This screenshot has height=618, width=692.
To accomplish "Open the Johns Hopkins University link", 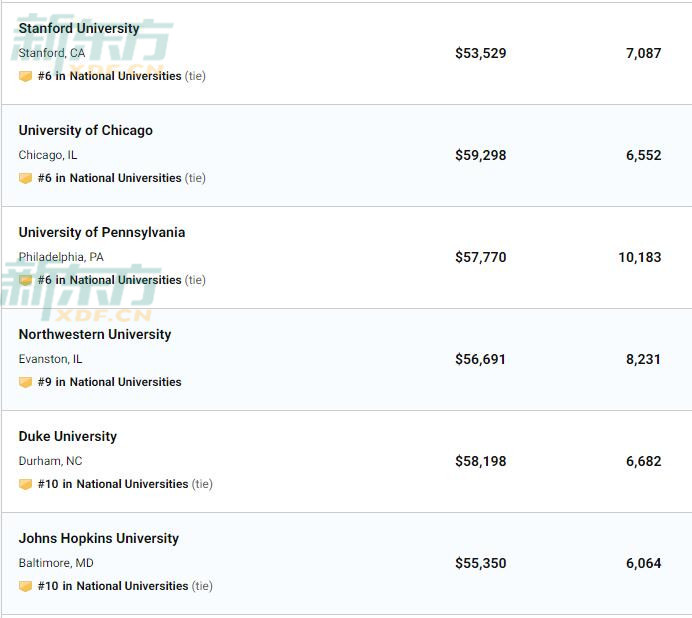I will point(98,538).
